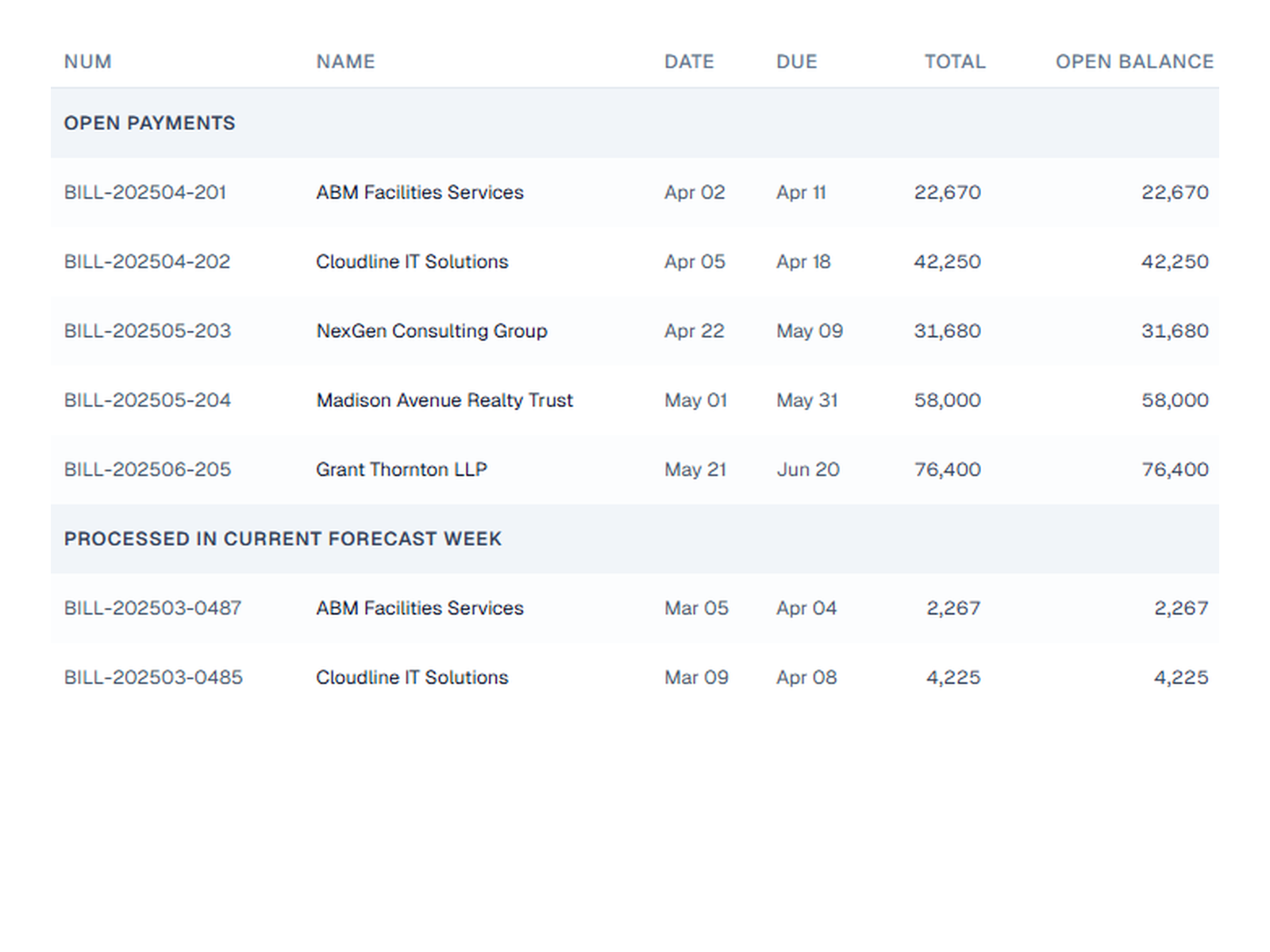Screen dimensions: 1270x952
Task: Select the 2,267 open balance
Action: (x=1181, y=608)
